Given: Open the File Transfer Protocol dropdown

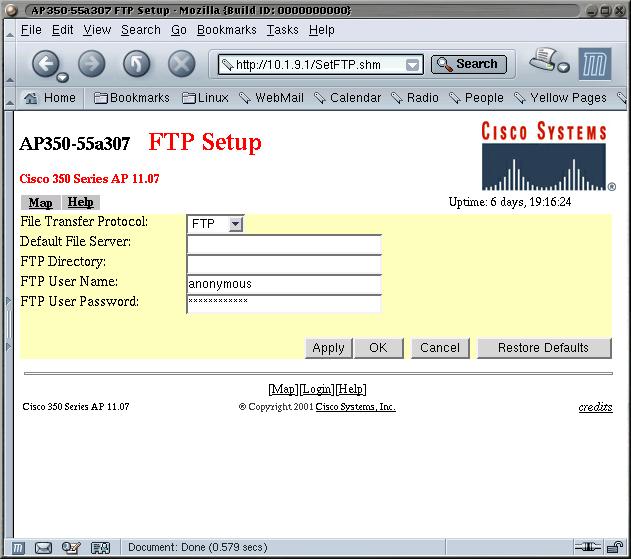Looking at the screenshot, I should (215, 224).
